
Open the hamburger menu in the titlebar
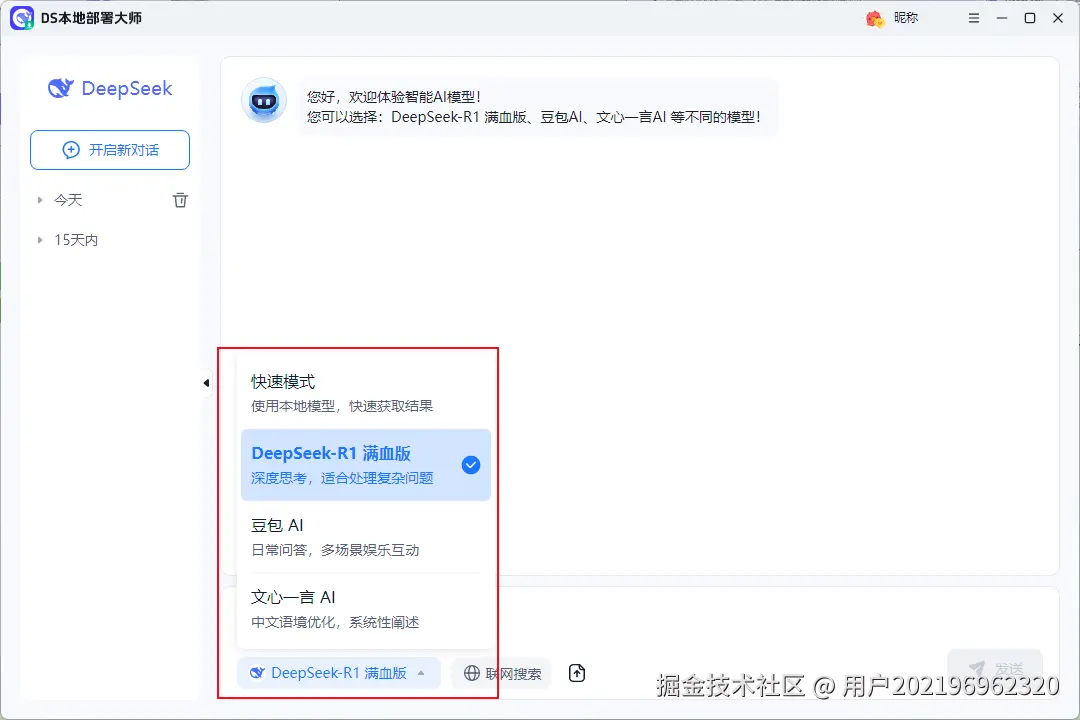(x=973, y=17)
